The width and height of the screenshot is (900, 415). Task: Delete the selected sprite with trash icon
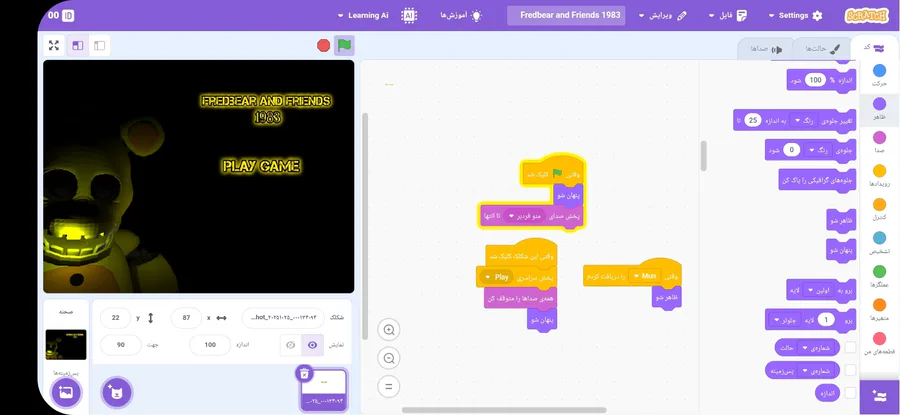(305, 374)
